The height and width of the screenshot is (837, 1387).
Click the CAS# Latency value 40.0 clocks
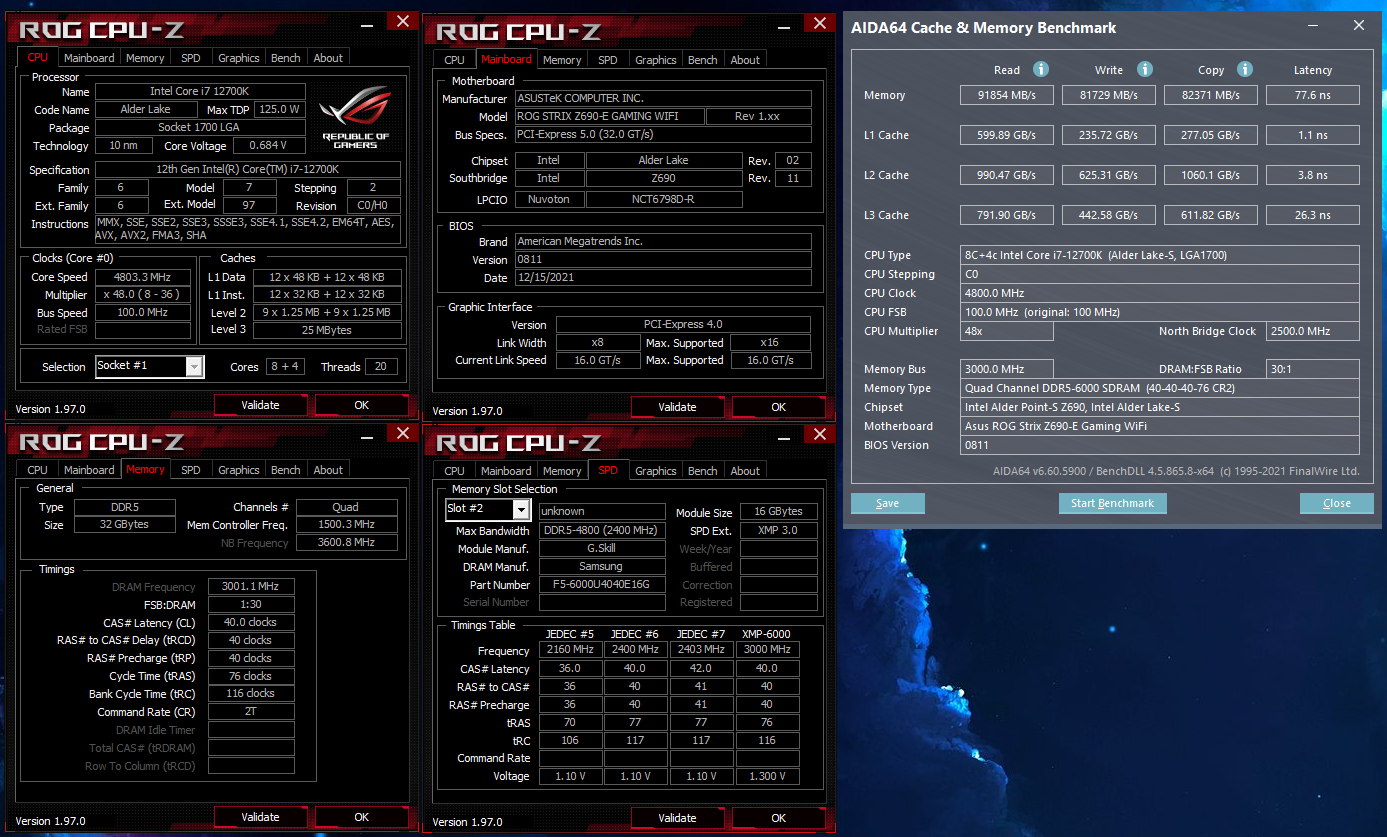coord(251,622)
